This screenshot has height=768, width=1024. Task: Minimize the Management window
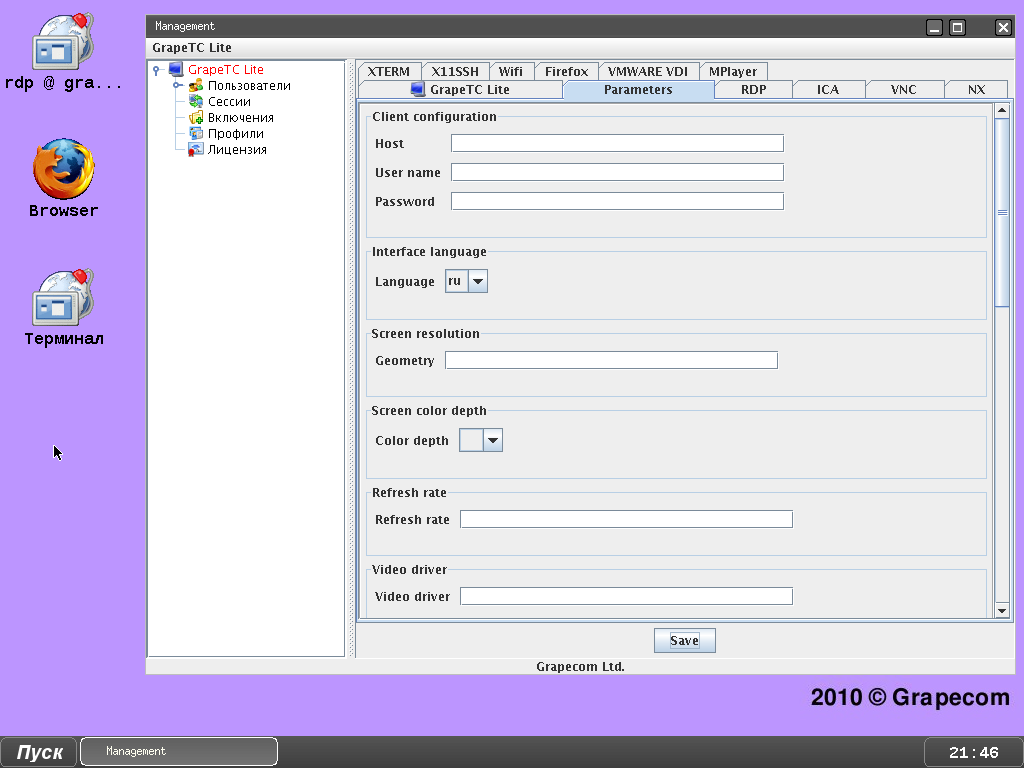[x=935, y=27]
